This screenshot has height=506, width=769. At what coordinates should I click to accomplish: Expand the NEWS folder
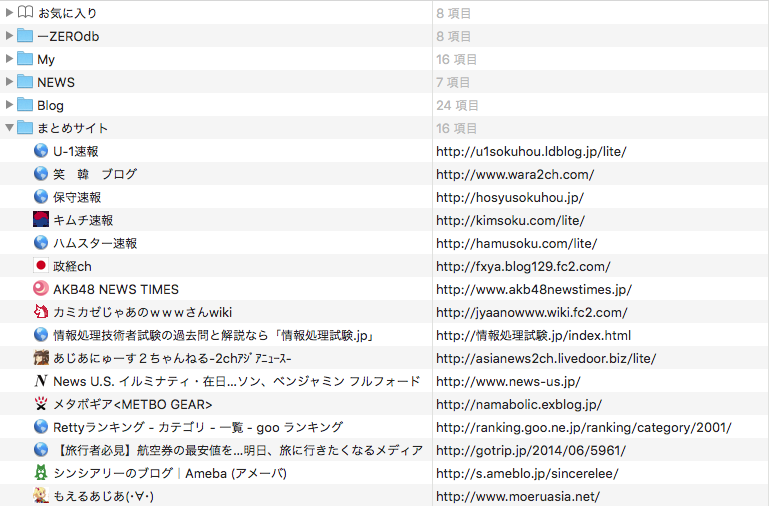coord(9,82)
